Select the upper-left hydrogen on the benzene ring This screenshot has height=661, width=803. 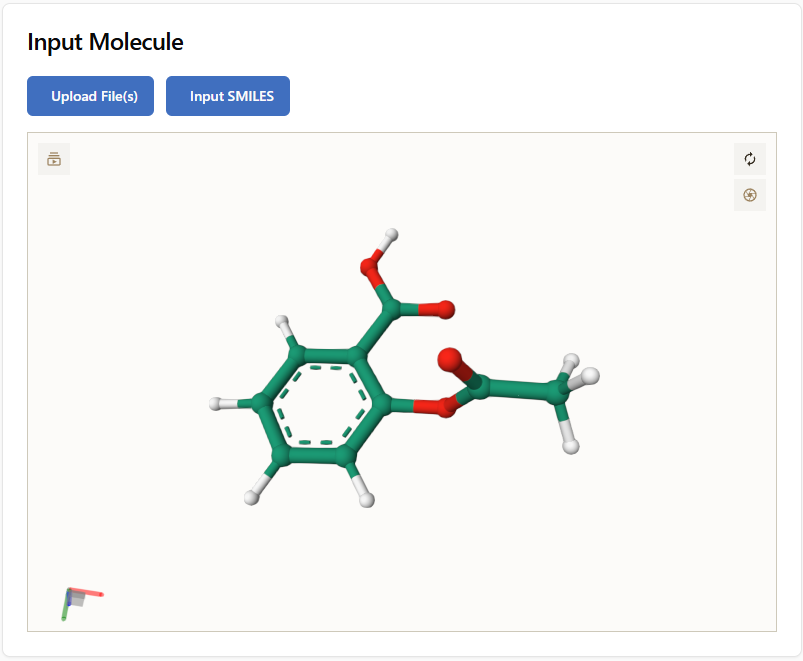point(283,322)
